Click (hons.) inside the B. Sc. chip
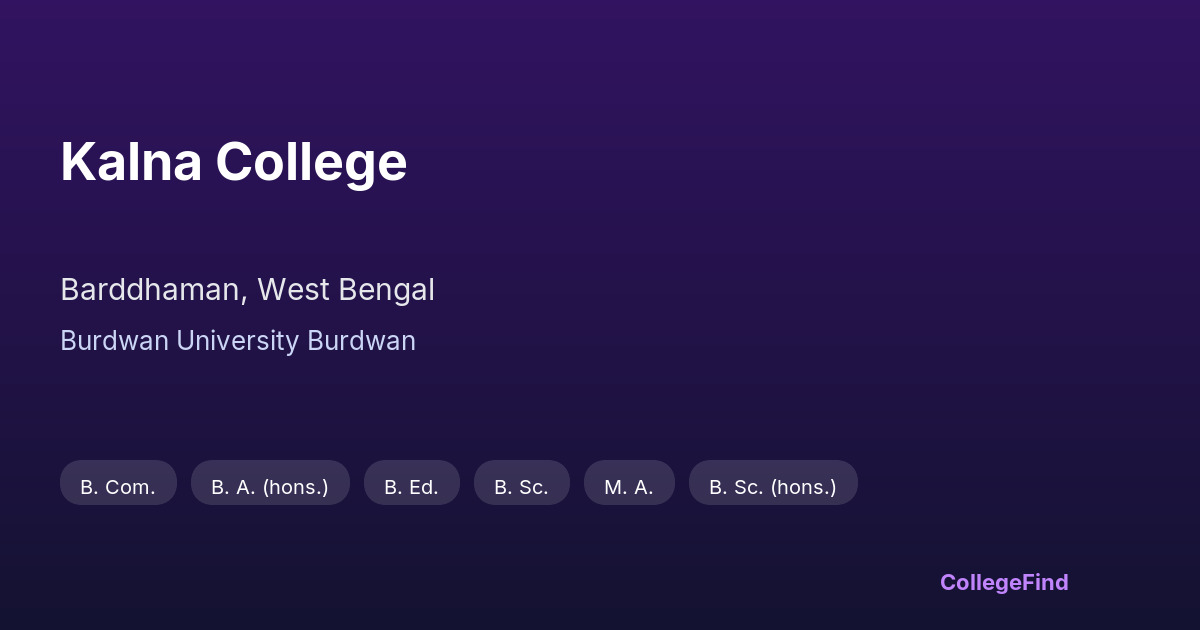 point(803,487)
